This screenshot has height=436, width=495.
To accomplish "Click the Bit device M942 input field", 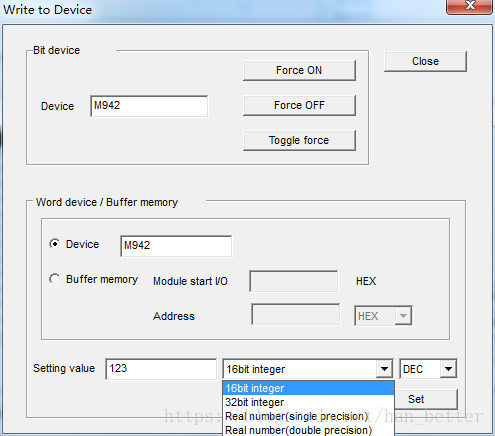I will point(149,106).
